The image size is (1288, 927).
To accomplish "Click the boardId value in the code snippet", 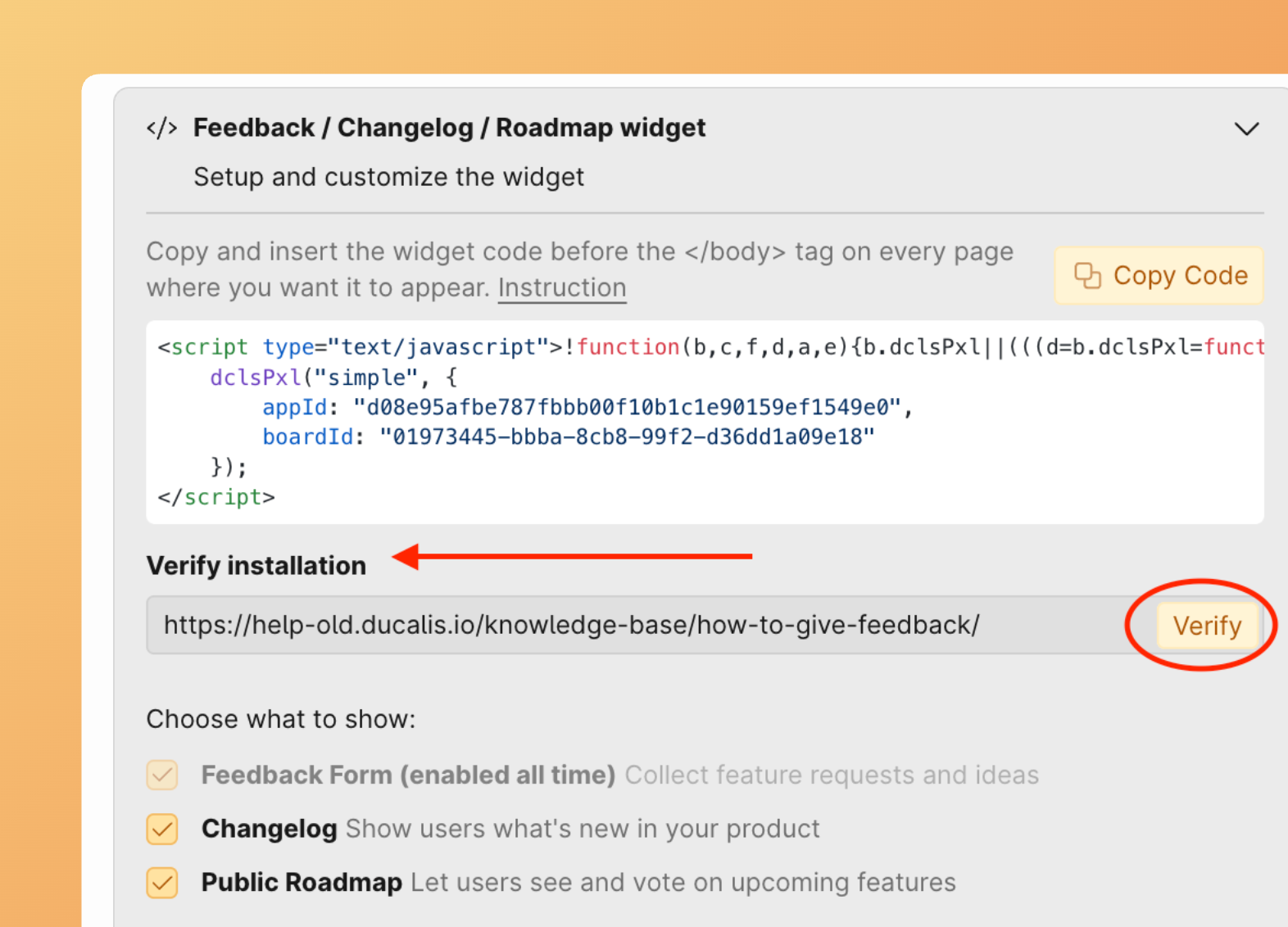I will (x=627, y=437).
